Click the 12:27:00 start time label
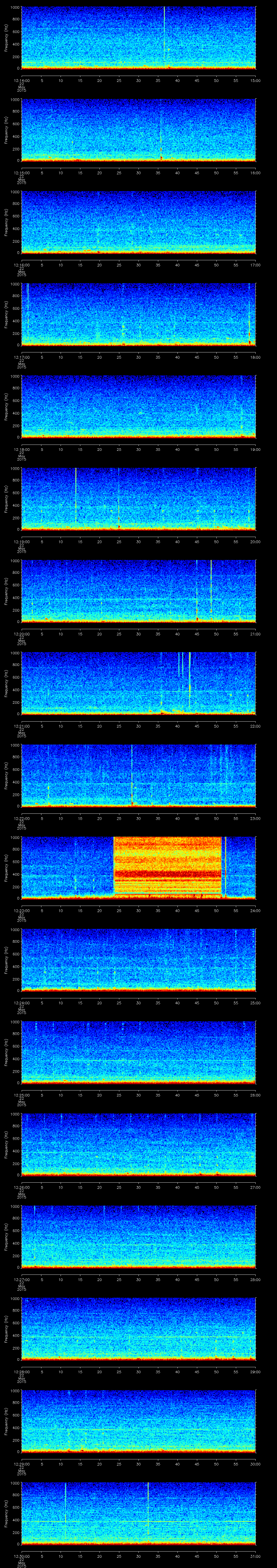Screen dimensions: 277x1568 pyautogui.click(x=21, y=1279)
